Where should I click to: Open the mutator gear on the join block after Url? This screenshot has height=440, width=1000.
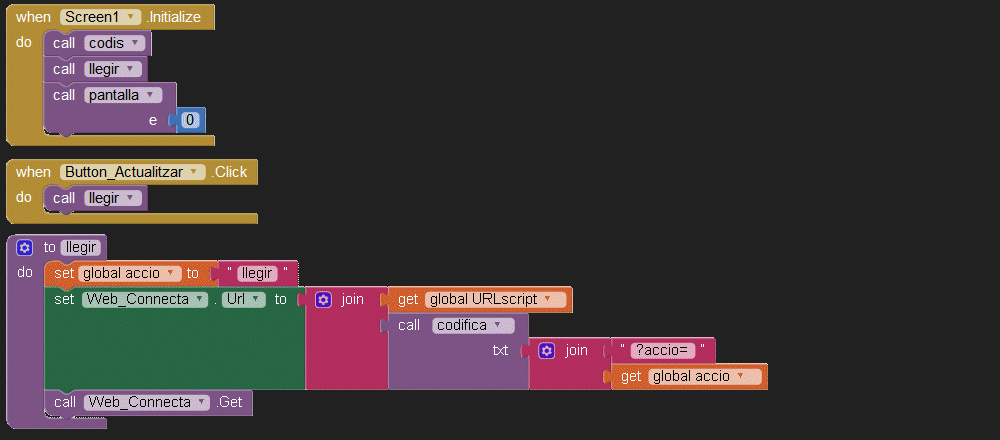tap(323, 299)
